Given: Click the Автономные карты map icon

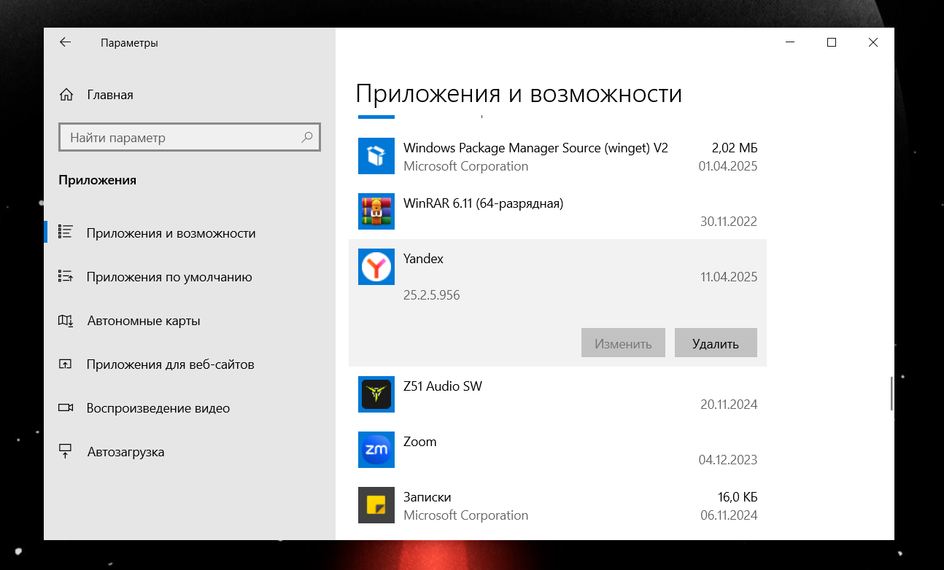Looking at the screenshot, I should click(x=65, y=320).
